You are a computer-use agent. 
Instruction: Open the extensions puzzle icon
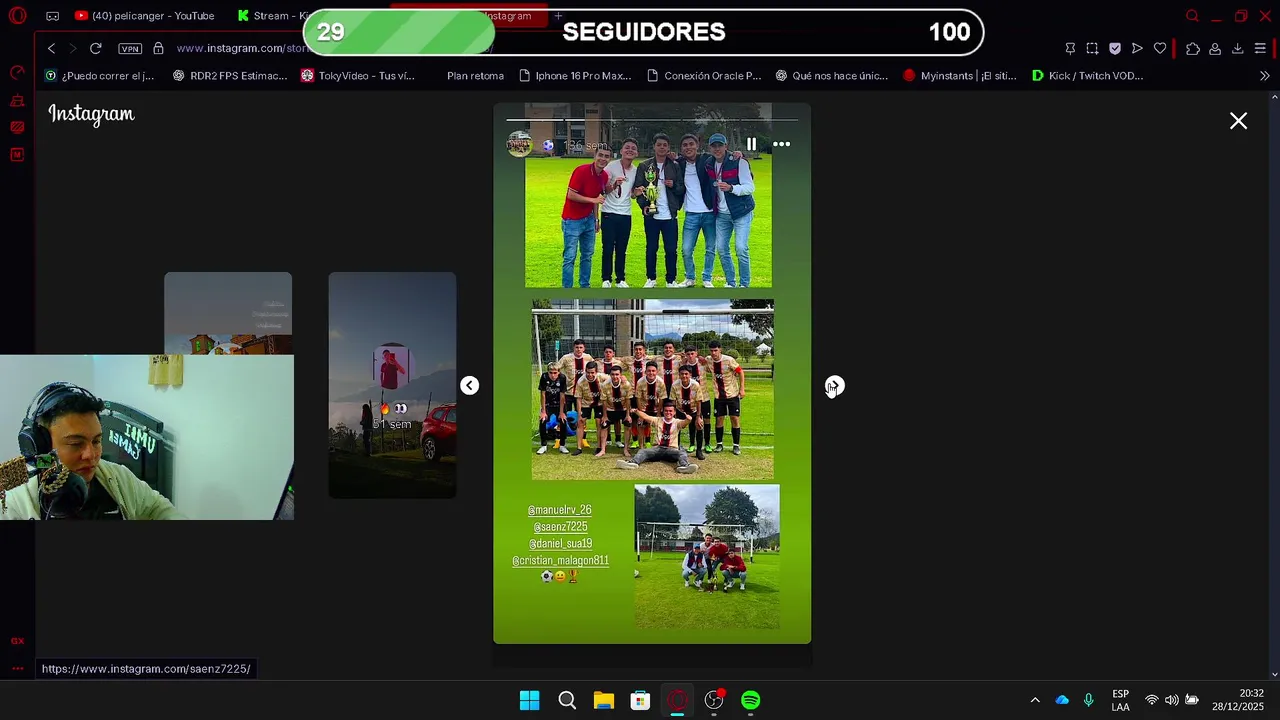1193,48
